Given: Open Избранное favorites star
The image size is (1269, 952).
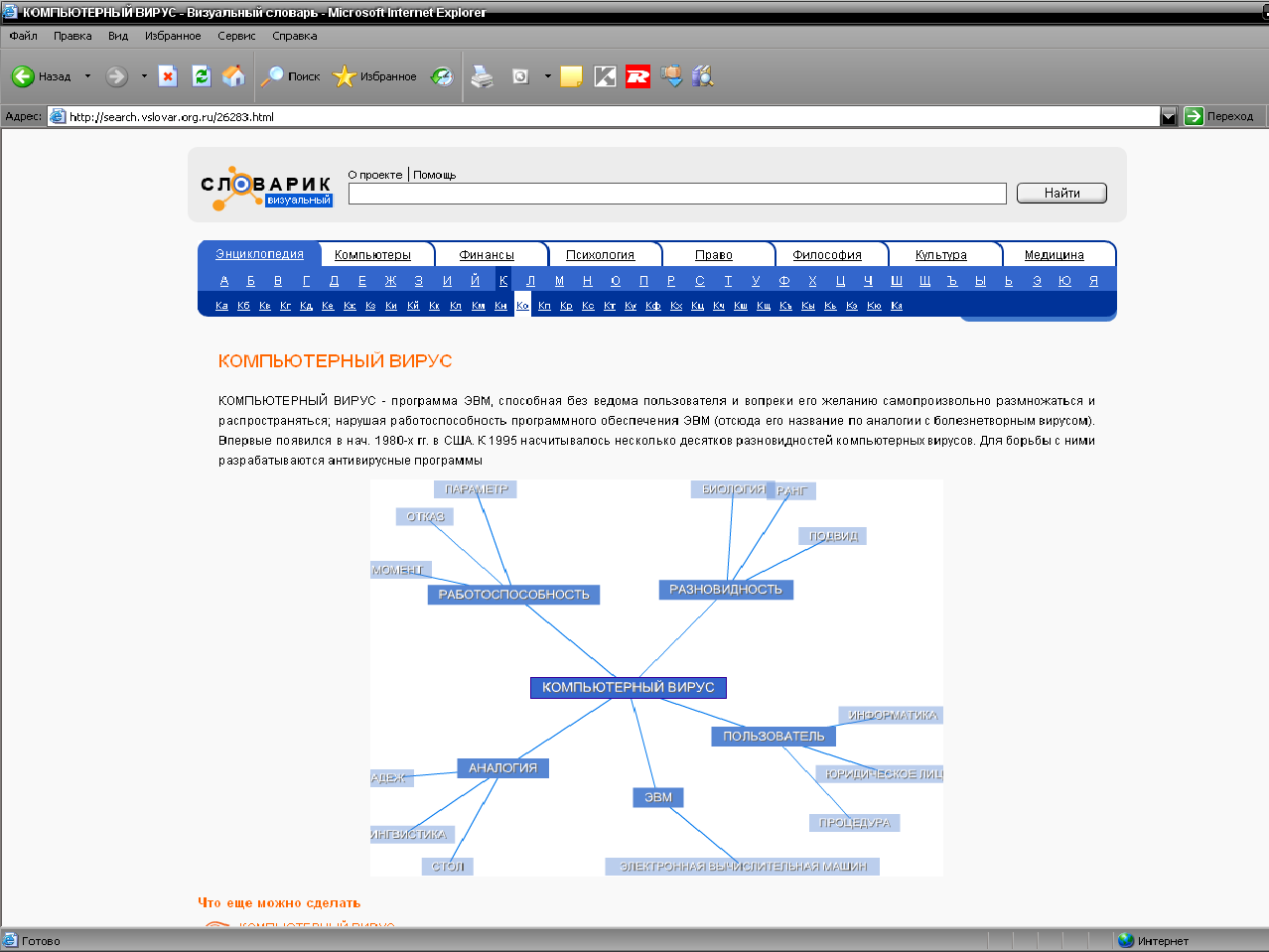Looking at the screenshot, I should pos(374,76).
